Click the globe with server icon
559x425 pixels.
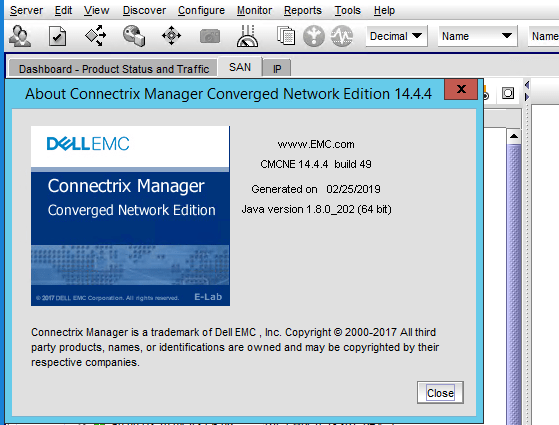click(134, 36)
